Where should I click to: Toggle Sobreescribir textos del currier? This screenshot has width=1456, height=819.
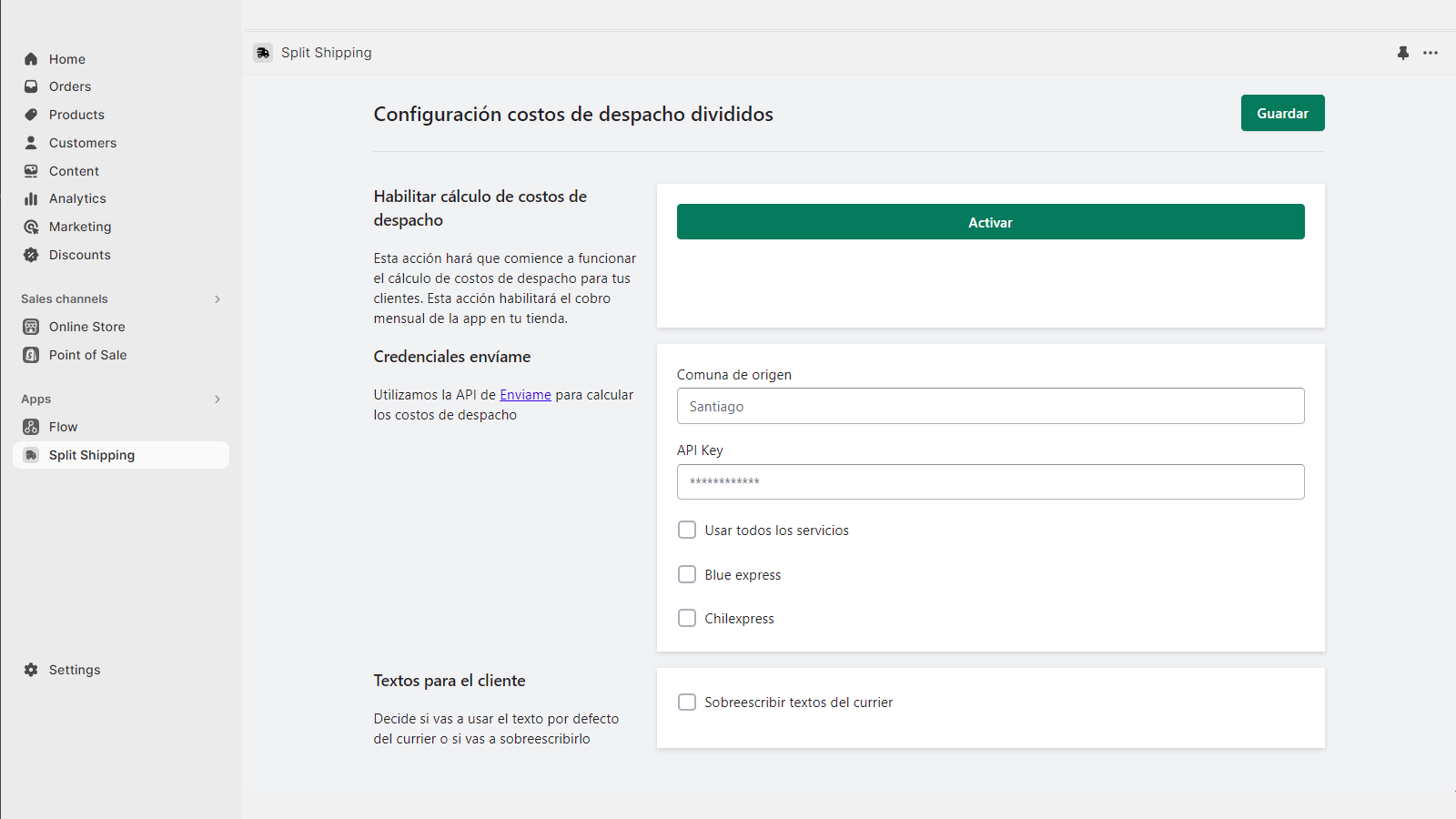687,702
